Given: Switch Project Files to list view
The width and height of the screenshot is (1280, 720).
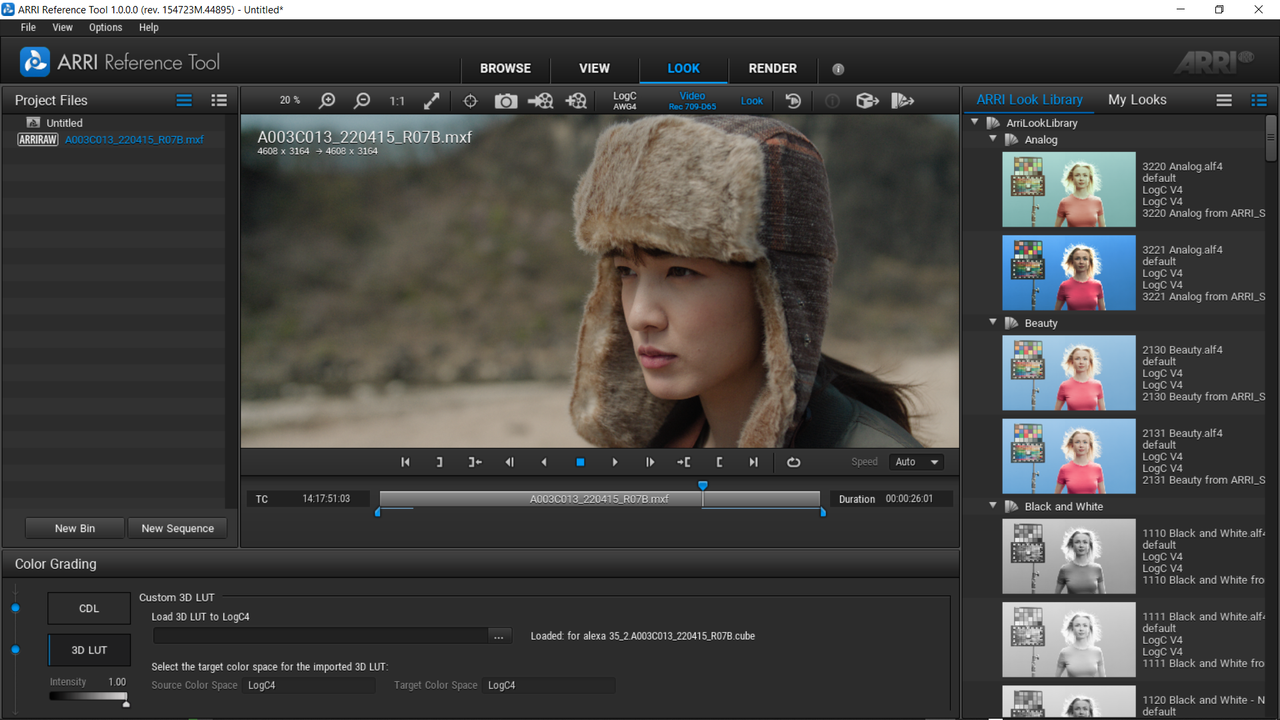Looking at the screenshot, I should click(184, 100).
